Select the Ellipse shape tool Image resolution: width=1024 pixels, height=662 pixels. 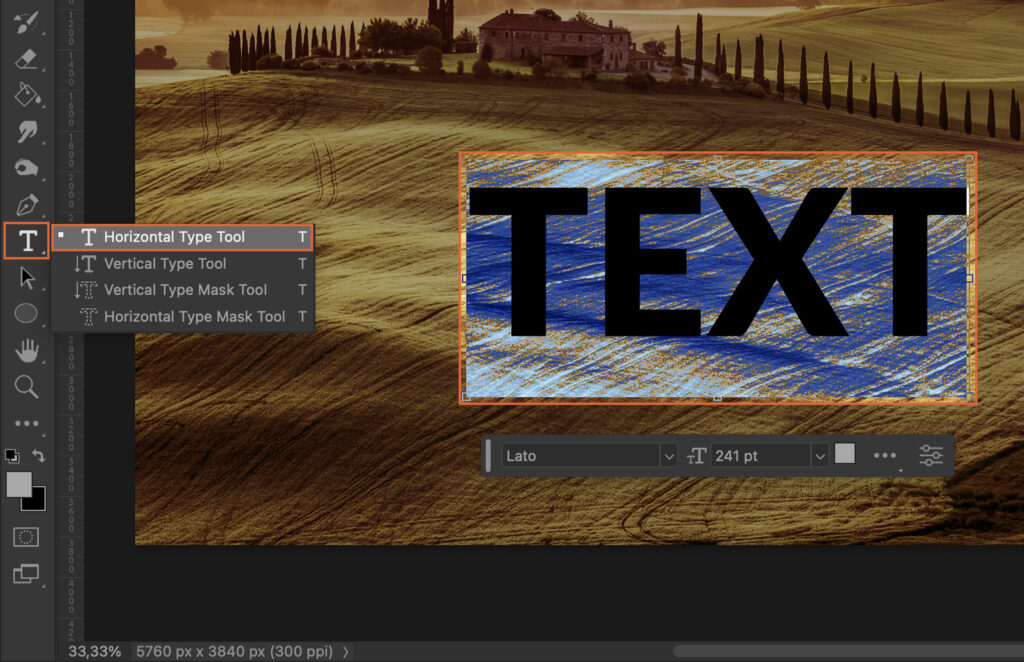pyautogui.click(x=25, y=313)
